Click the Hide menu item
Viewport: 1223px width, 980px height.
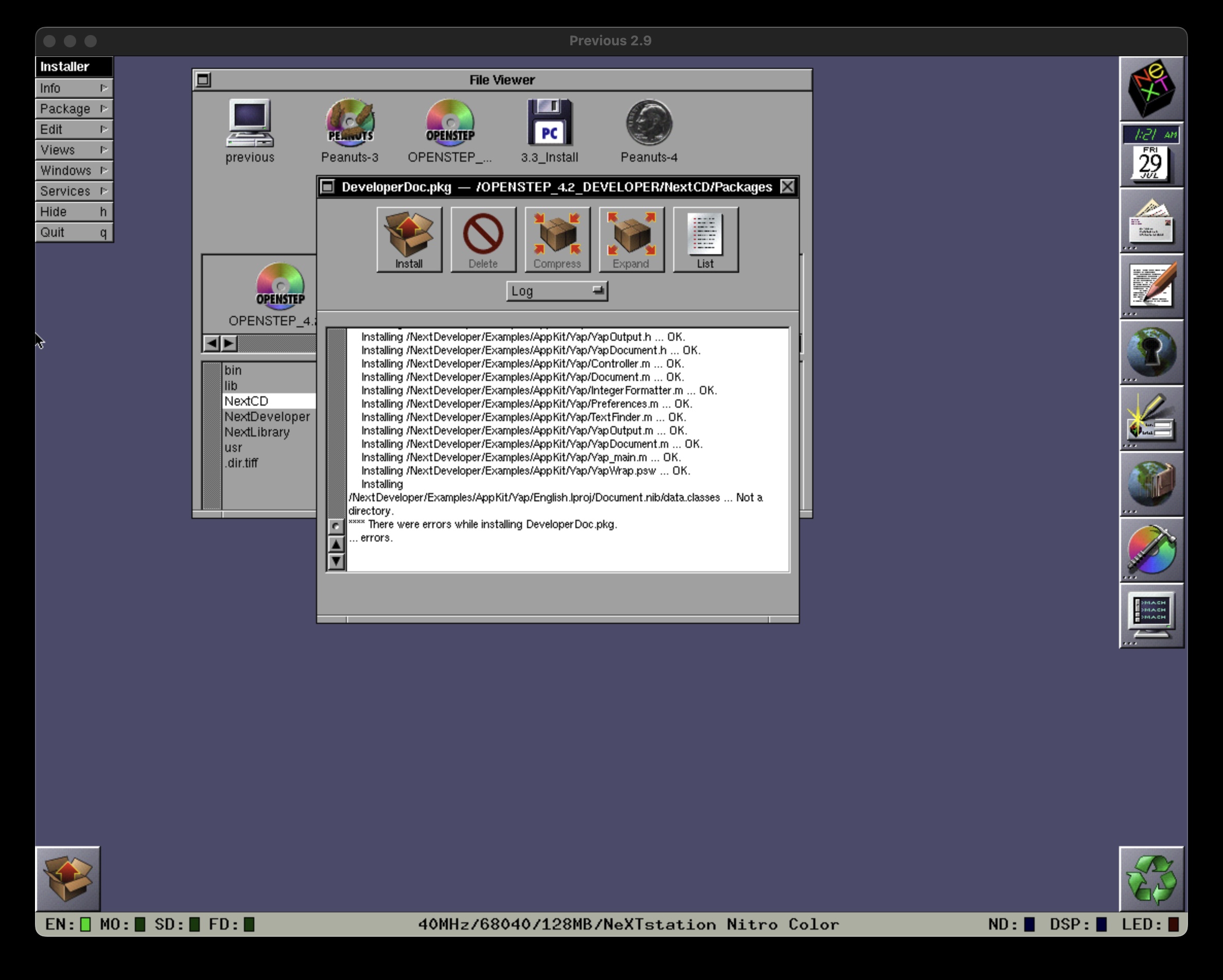click(x=74, y=212)
